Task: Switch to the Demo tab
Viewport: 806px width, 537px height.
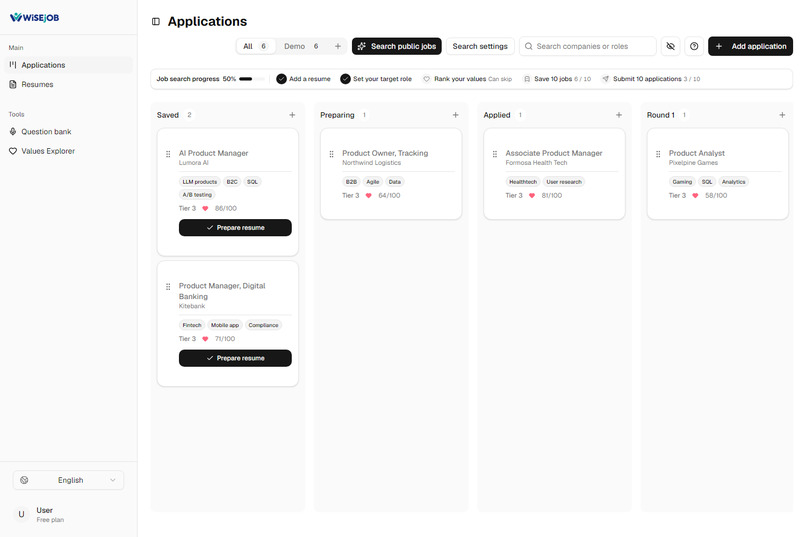Action: click(301, 46)
